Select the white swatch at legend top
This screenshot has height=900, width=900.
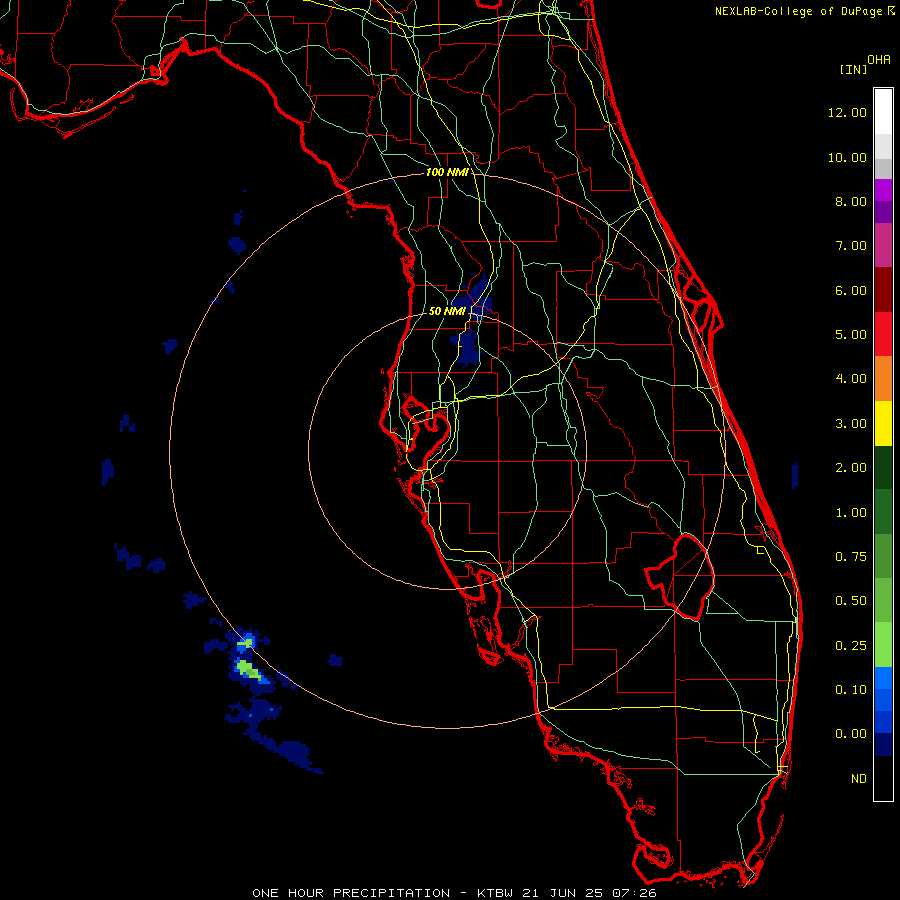coord(883,112)
